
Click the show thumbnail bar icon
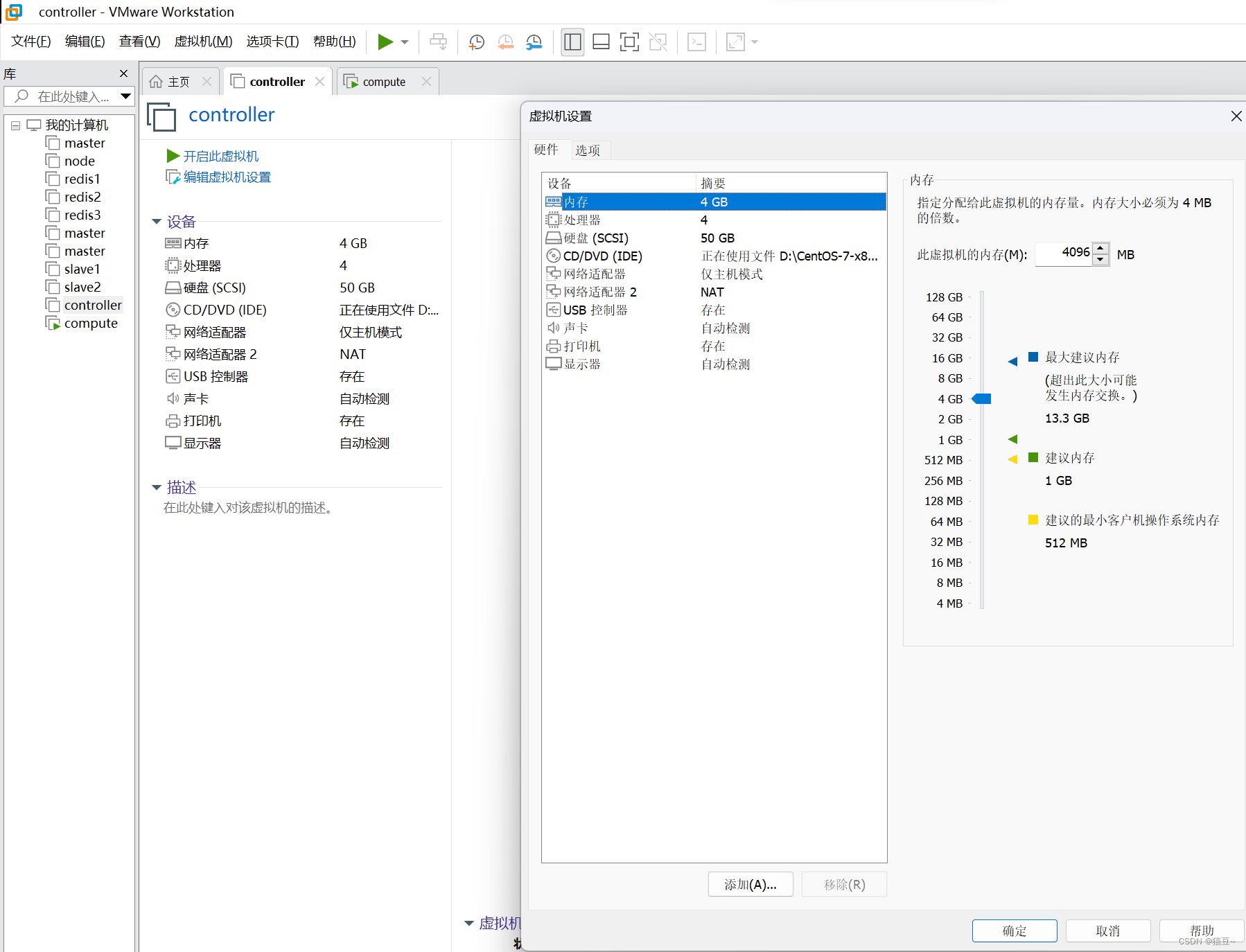(601, 42)
